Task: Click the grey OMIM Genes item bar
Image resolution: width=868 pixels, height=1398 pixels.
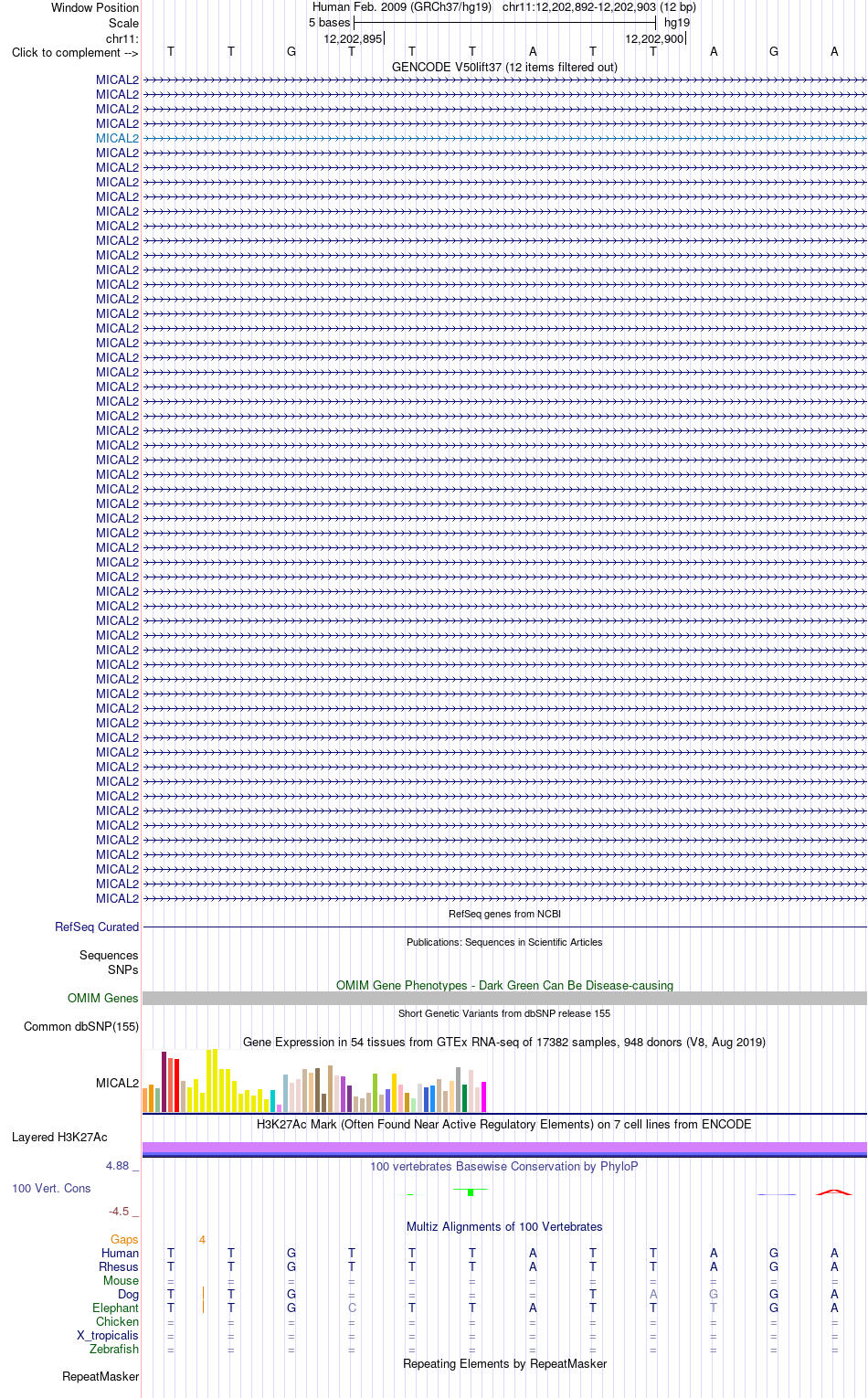Action: tap(504, 999)
